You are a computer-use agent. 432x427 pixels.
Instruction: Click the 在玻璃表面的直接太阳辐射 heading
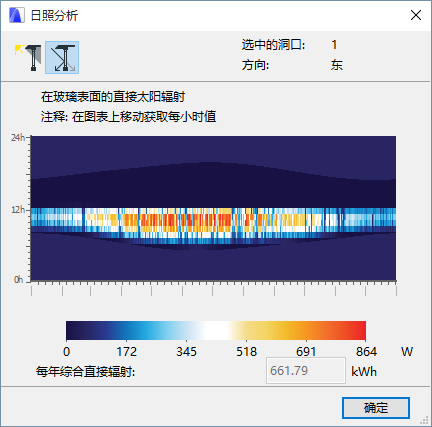coord(113,97)
